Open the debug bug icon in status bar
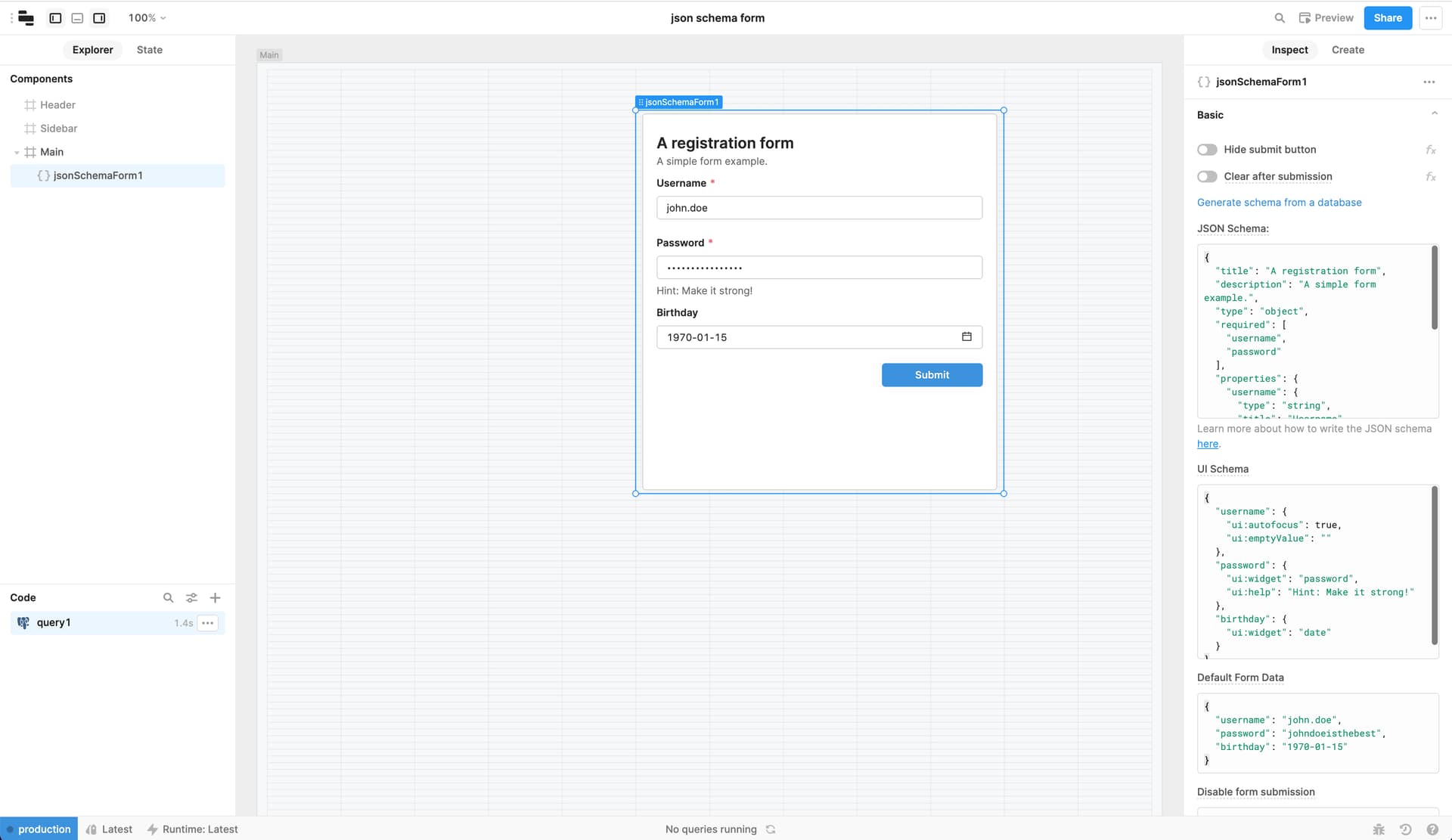This screenshot has height=840, width=1452. pos(1379,829)
